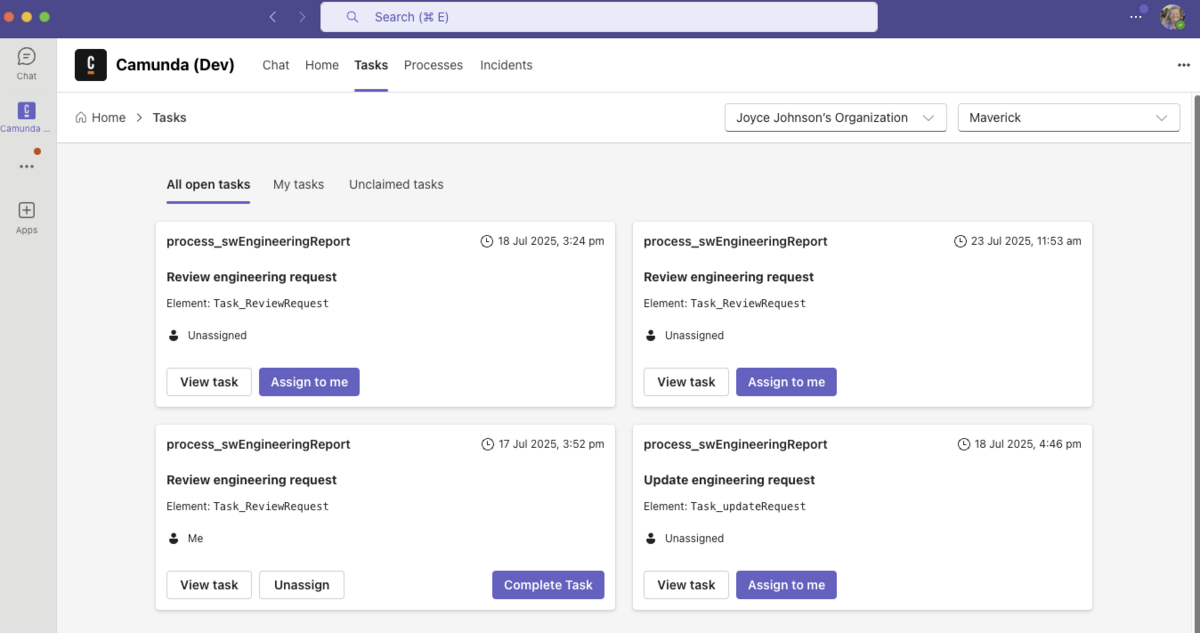
Task: Click the Camunda (Dev) app logo
Action: (89, 65)
